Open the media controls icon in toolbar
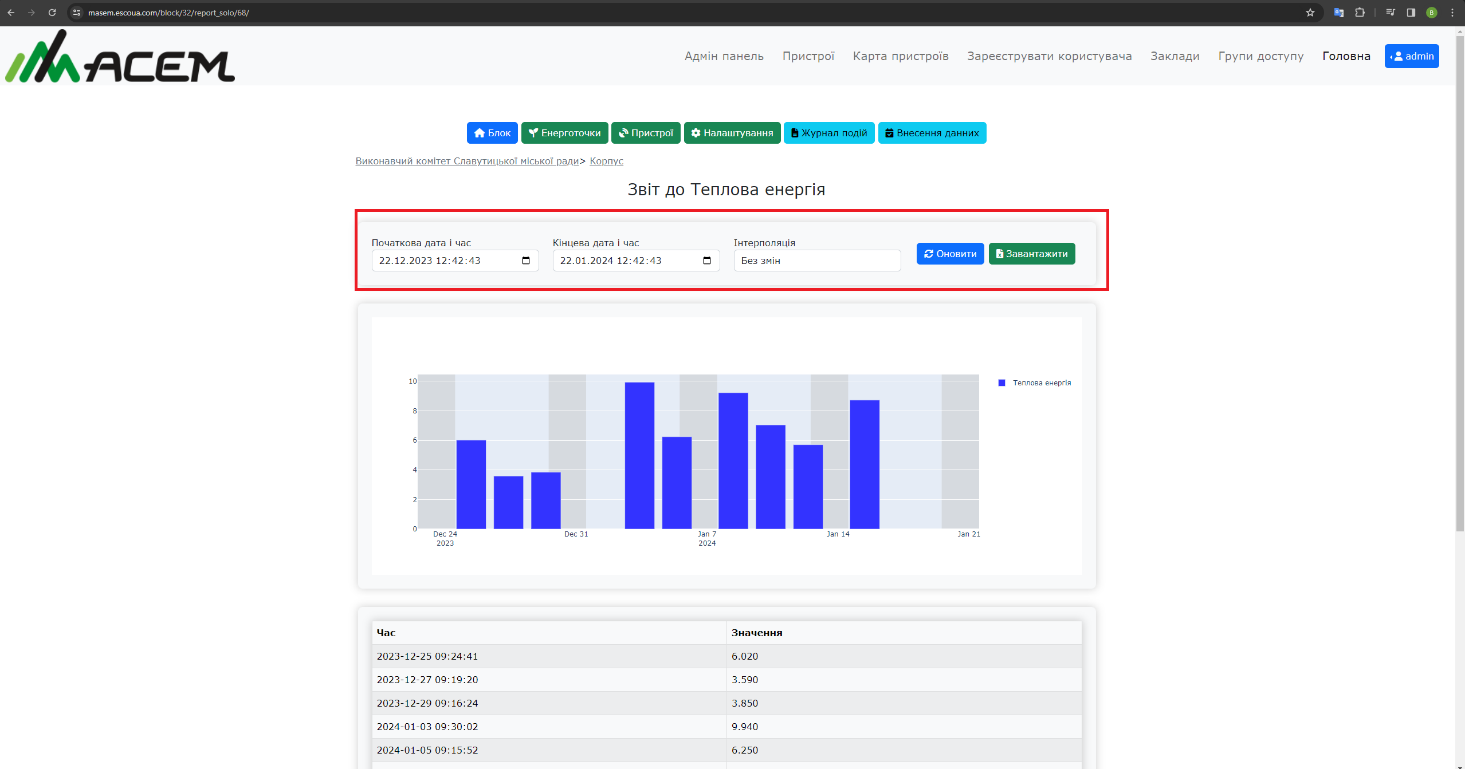The image size is (1465, 769). (1390, 12)
